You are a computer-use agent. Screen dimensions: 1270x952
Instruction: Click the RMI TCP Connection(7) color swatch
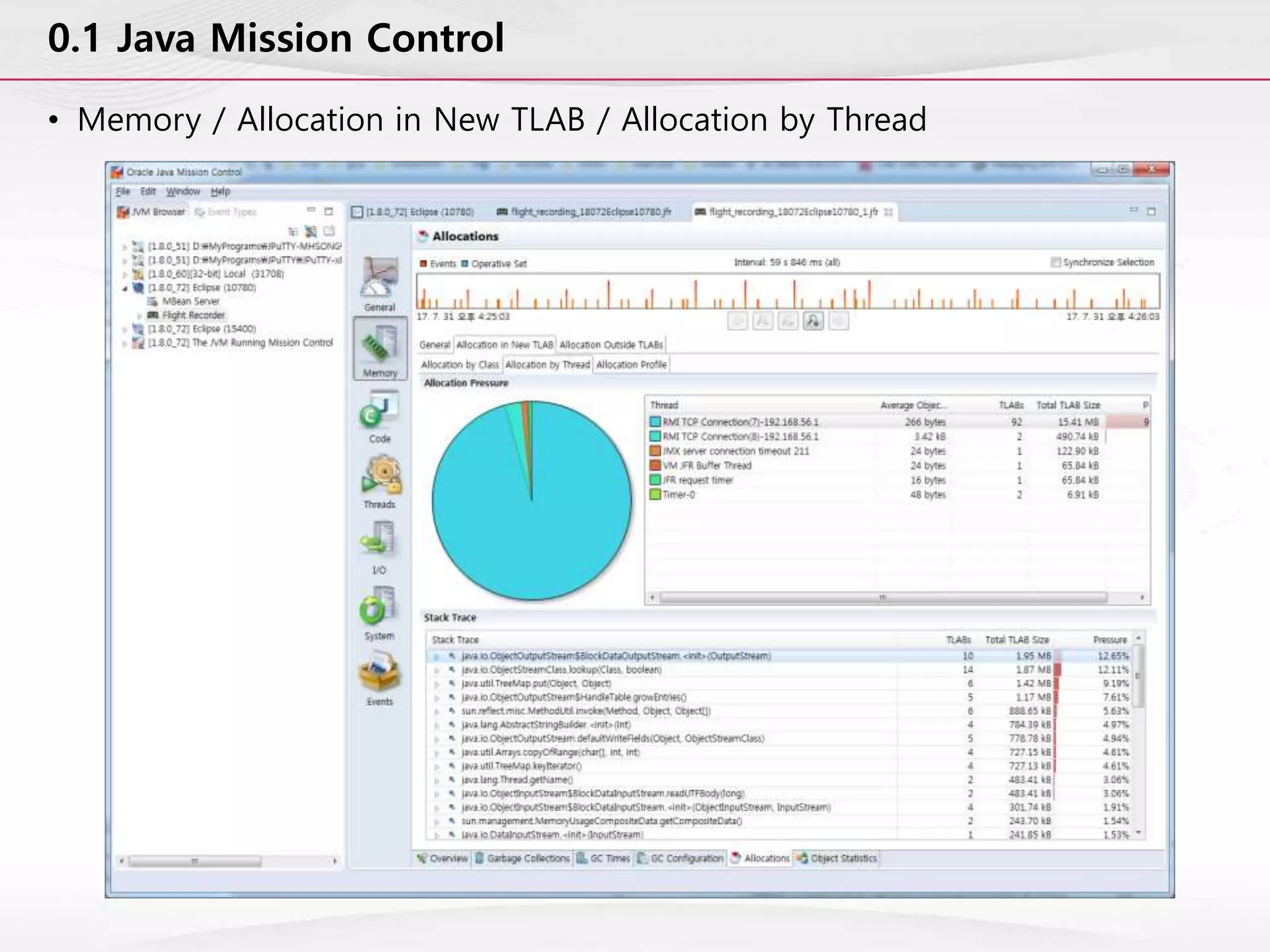coord(655,422)
